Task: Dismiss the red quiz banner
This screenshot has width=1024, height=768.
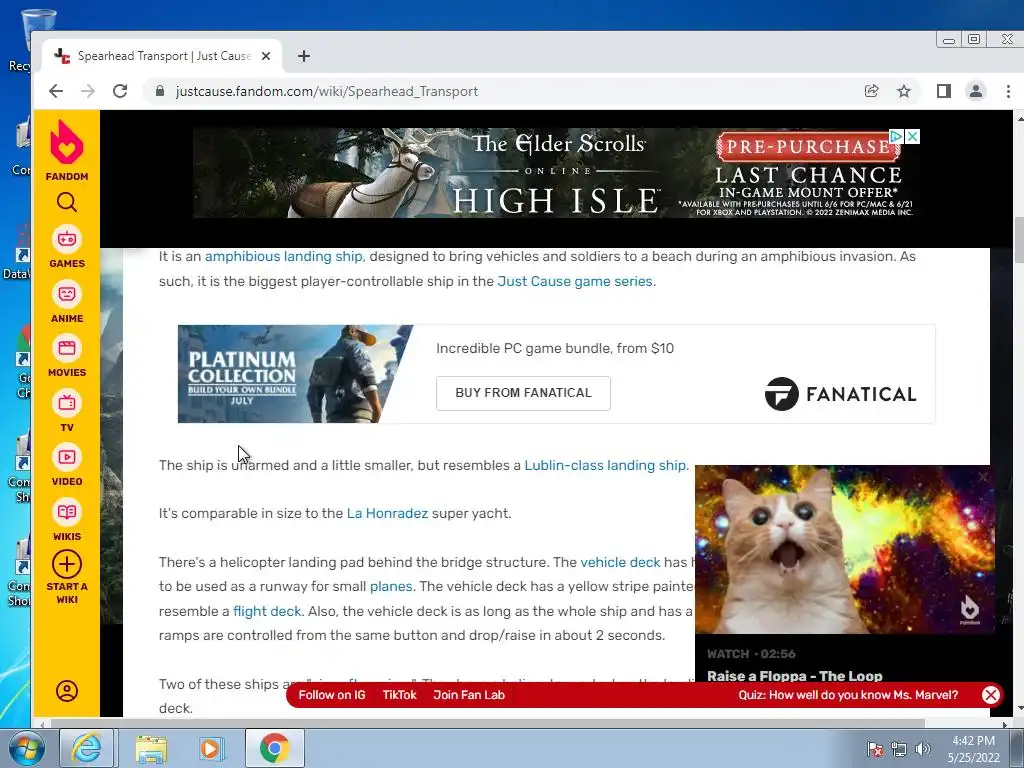Action: click(x=991, y=695)
